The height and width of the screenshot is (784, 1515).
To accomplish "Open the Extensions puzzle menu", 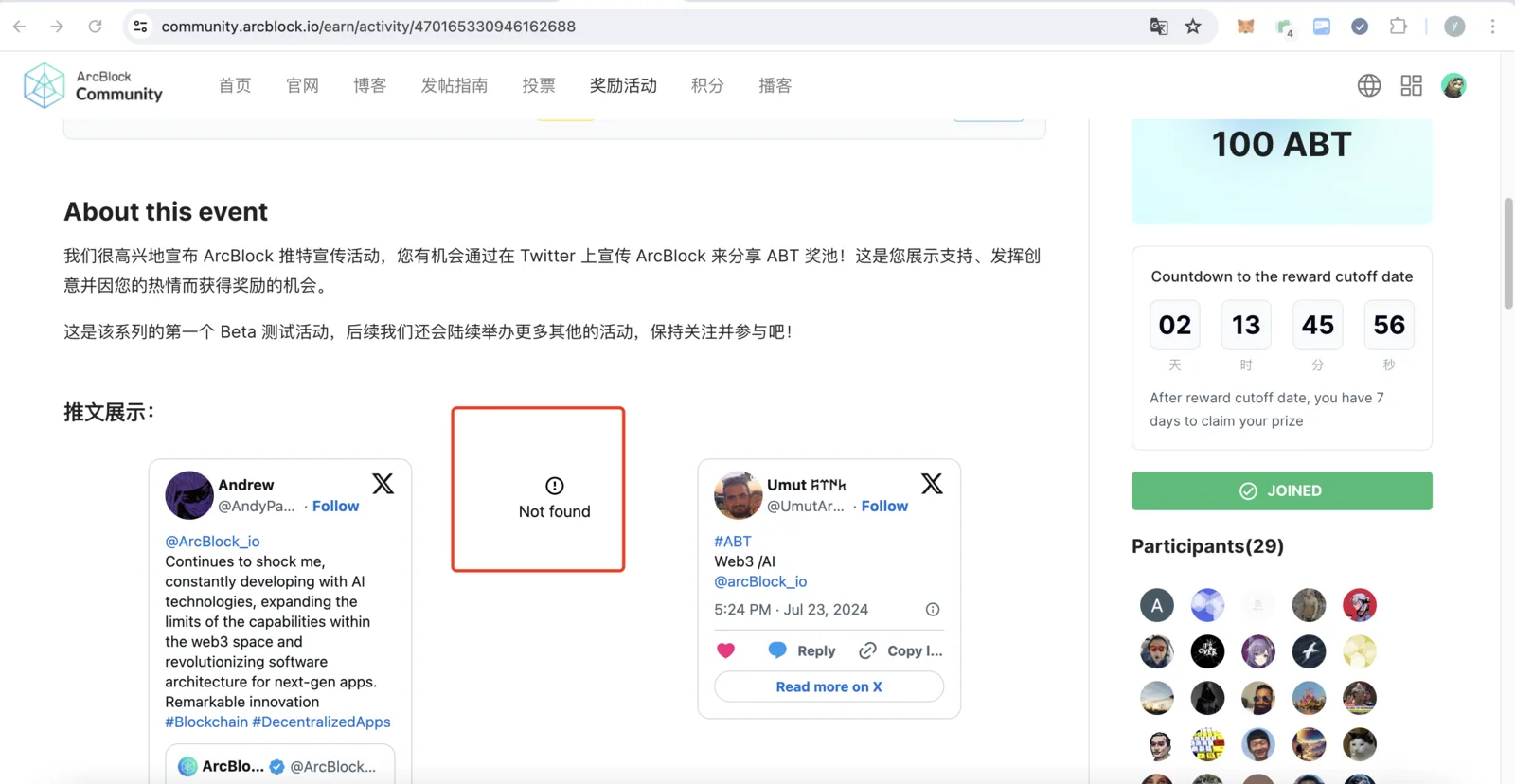I will point(1398,27).
